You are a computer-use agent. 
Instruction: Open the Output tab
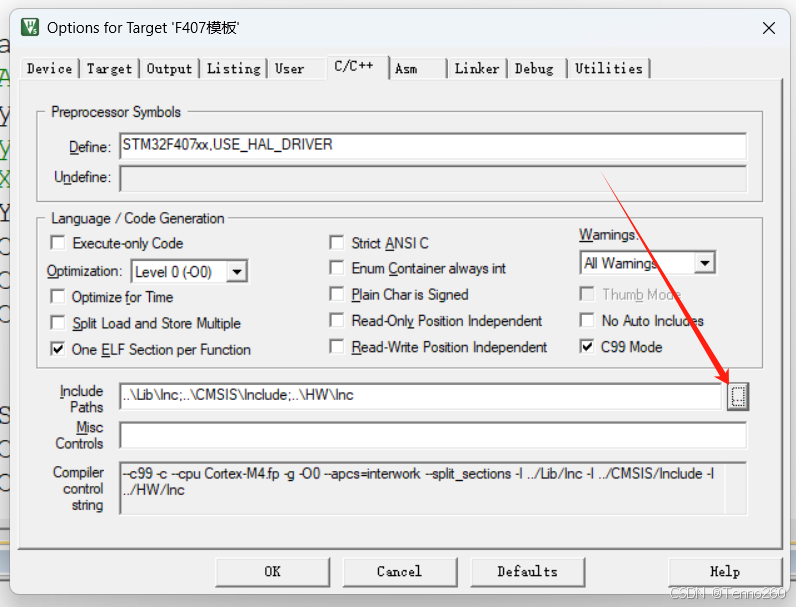tap(169, 69)
